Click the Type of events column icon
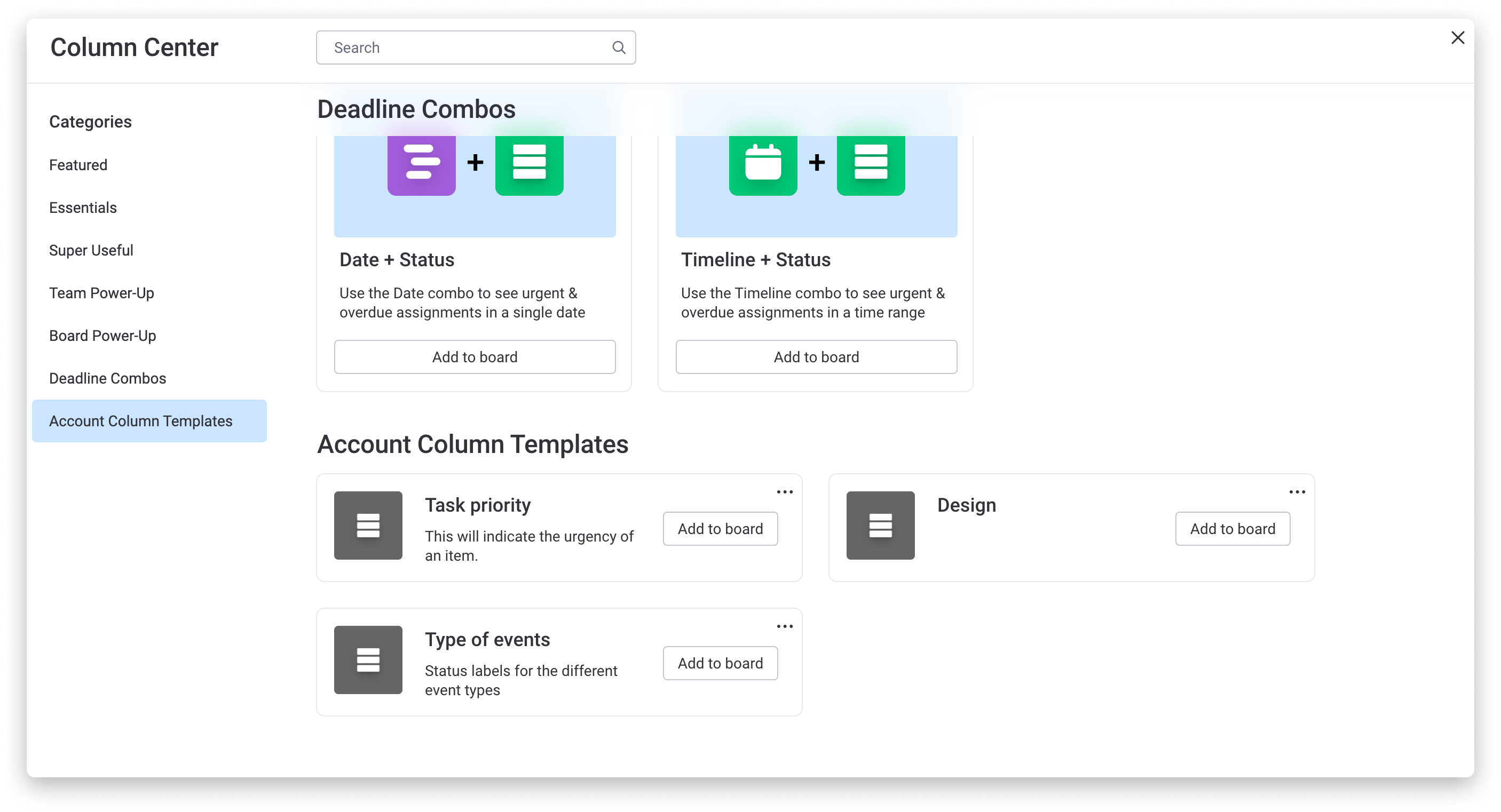The image size is (1501, 812). [x=368, y=660]
